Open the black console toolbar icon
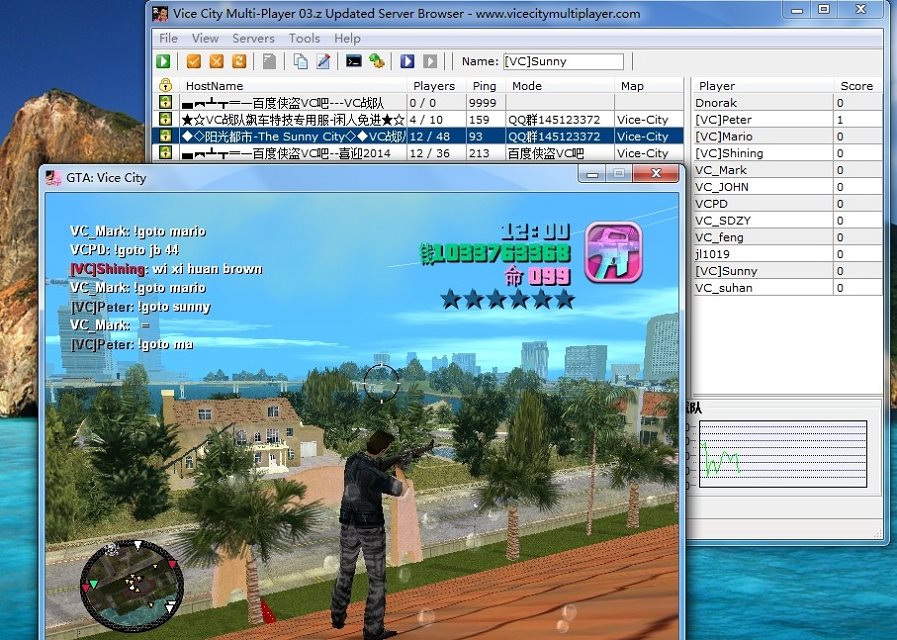The height and width of the screenshot is (640, 897). [354, 61]
